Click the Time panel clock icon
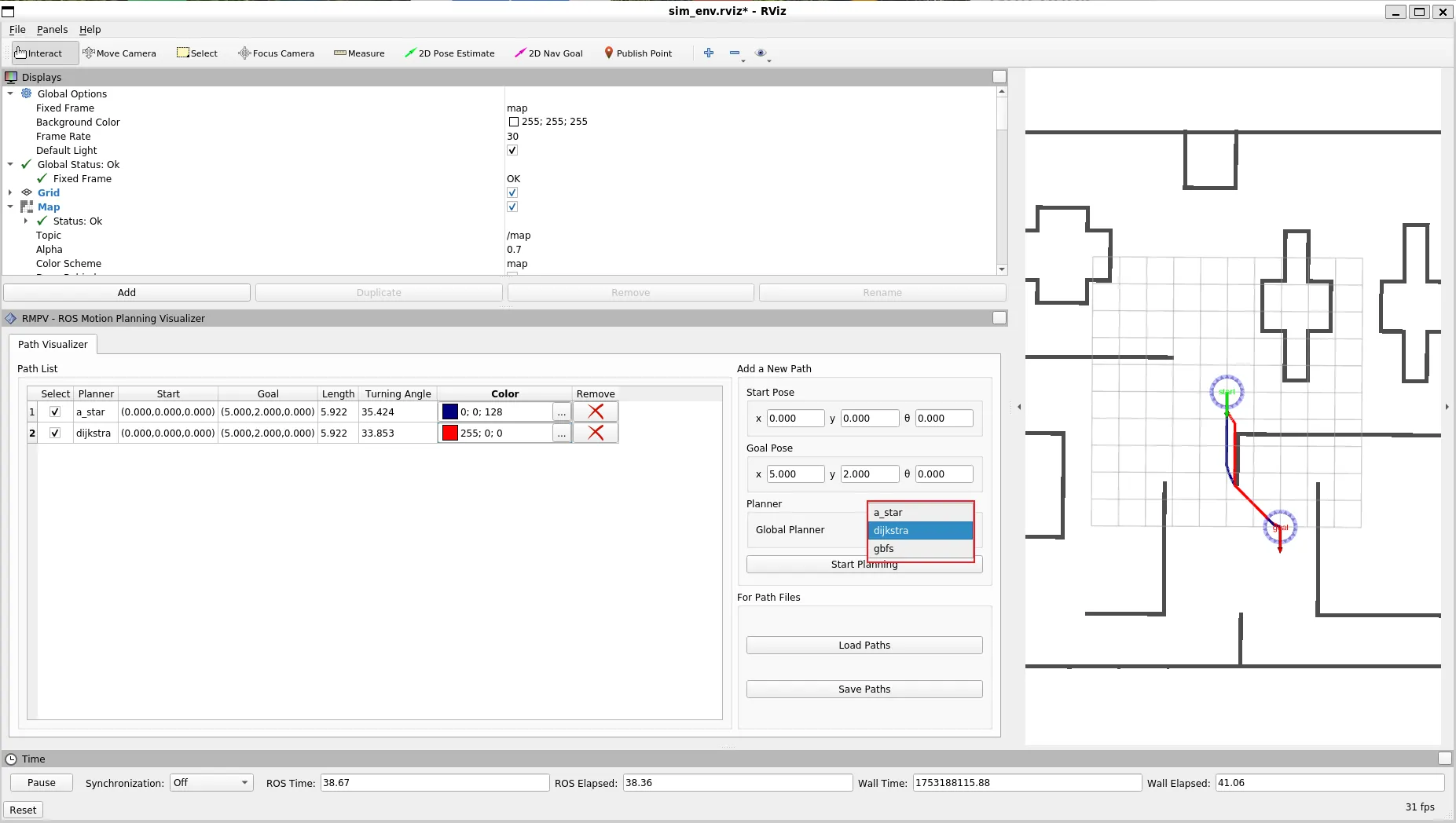 point(11,759)
